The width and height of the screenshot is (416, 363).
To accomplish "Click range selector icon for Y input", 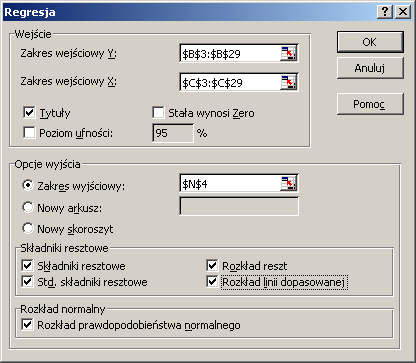I will point(288,53).
